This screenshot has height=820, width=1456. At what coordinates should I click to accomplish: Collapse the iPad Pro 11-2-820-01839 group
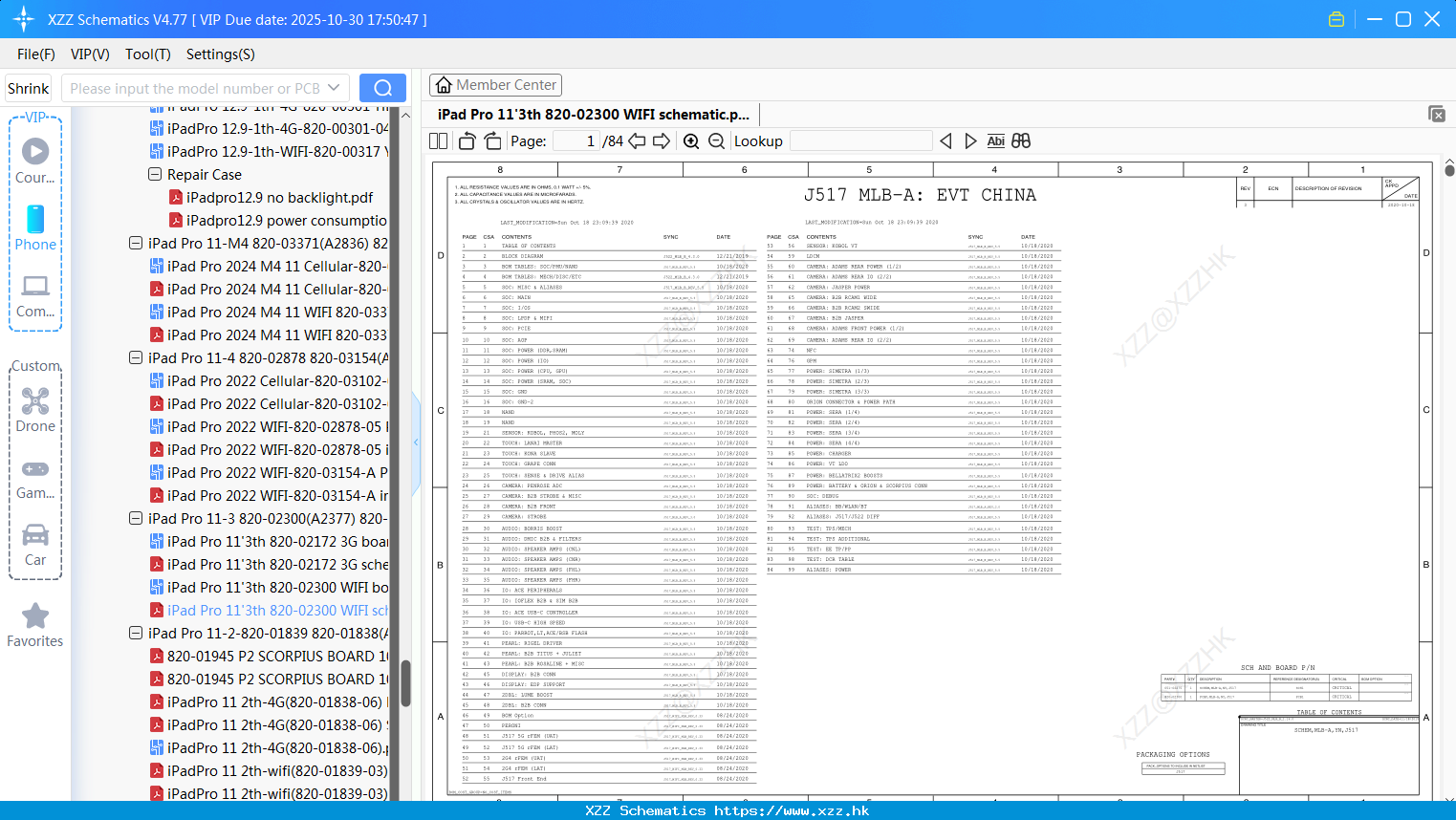(x=136, y=633)
